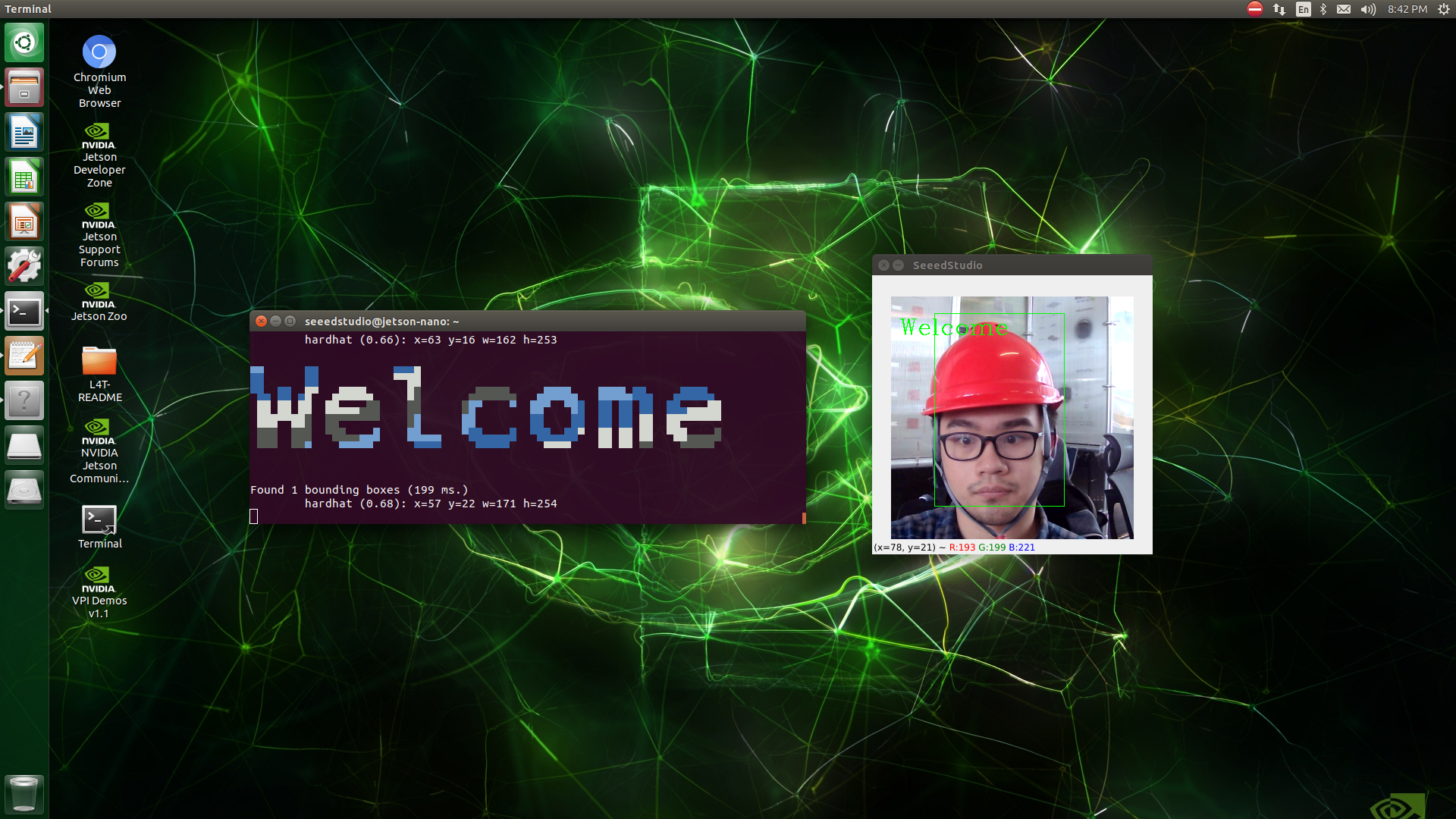Open the L4T-README folder on desktop
The height and width of the screenshot is (819, 1456).
point(99,374)
